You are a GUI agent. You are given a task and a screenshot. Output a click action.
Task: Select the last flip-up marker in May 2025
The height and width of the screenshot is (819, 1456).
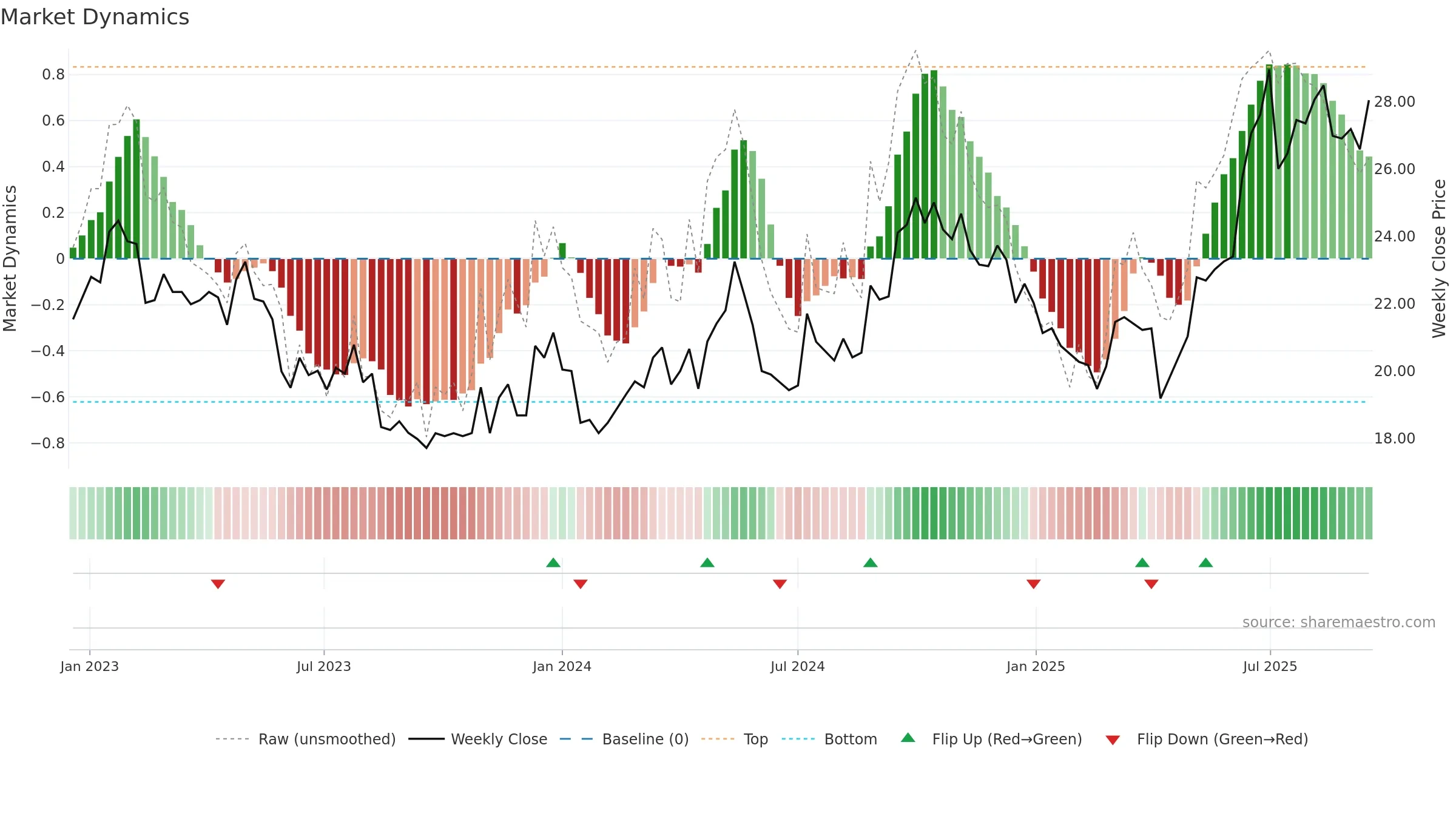pos(1206,562)
